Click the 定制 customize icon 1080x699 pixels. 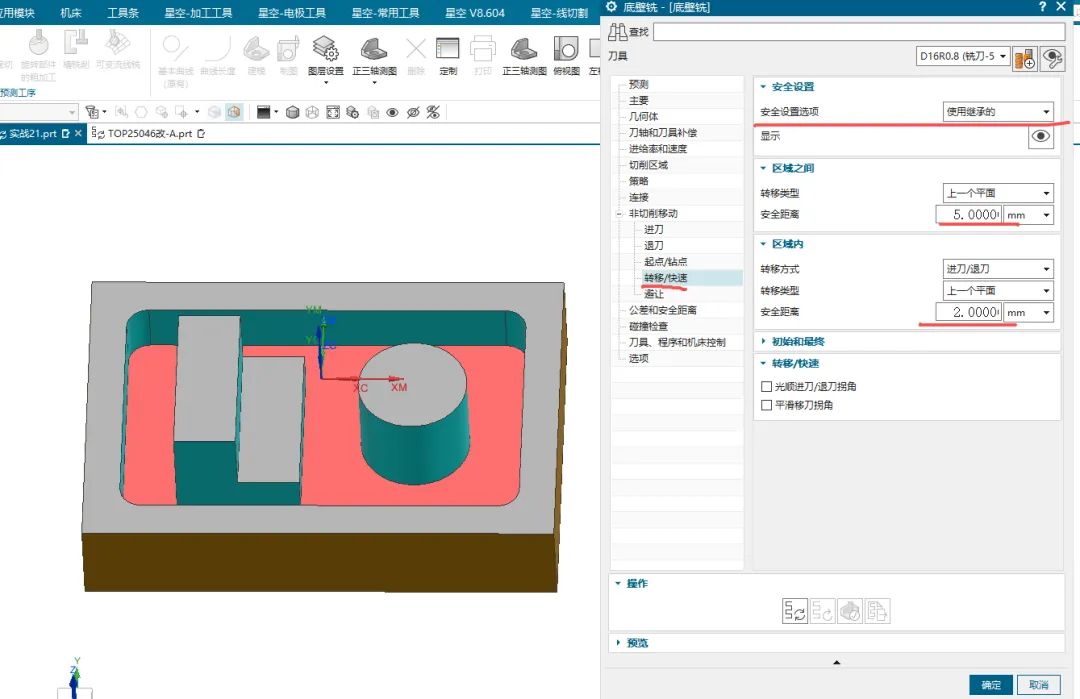click(x=448, y=50)
